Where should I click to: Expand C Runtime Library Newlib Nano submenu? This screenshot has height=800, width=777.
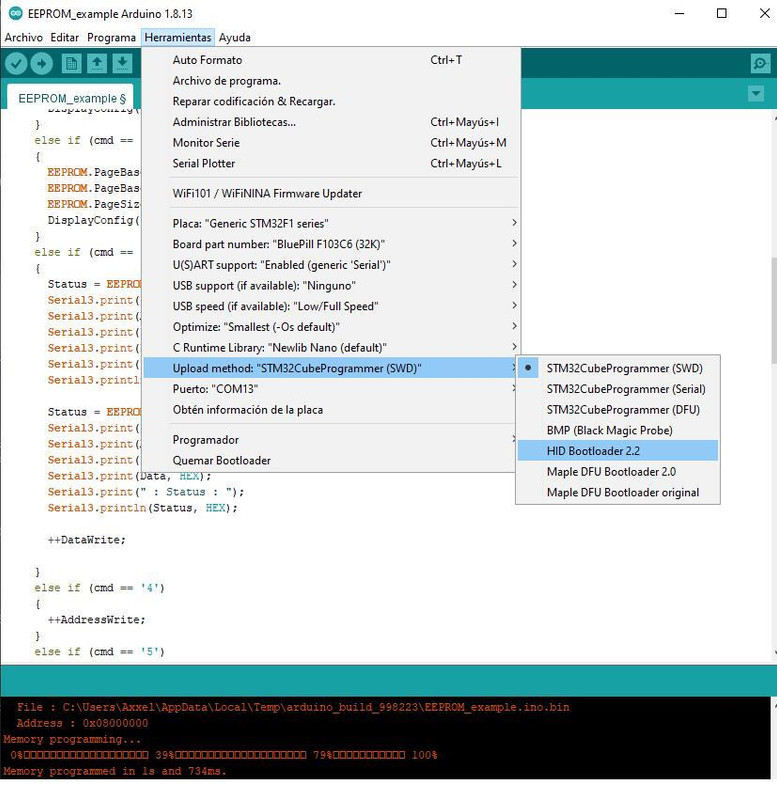pos(331,347)
